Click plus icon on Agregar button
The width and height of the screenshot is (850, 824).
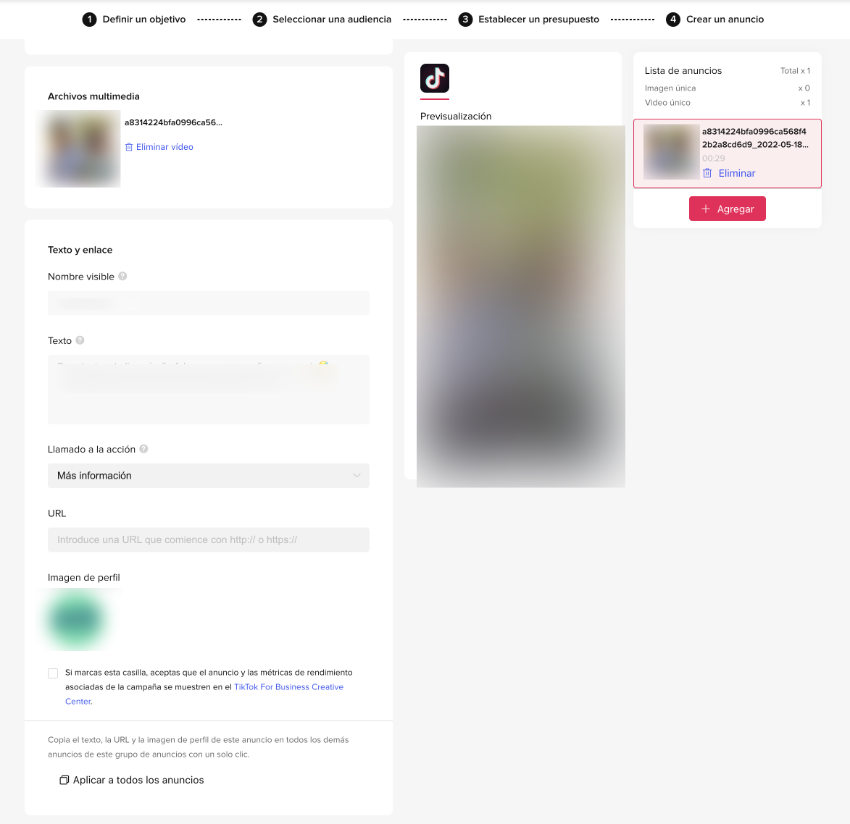pos(705,209)
